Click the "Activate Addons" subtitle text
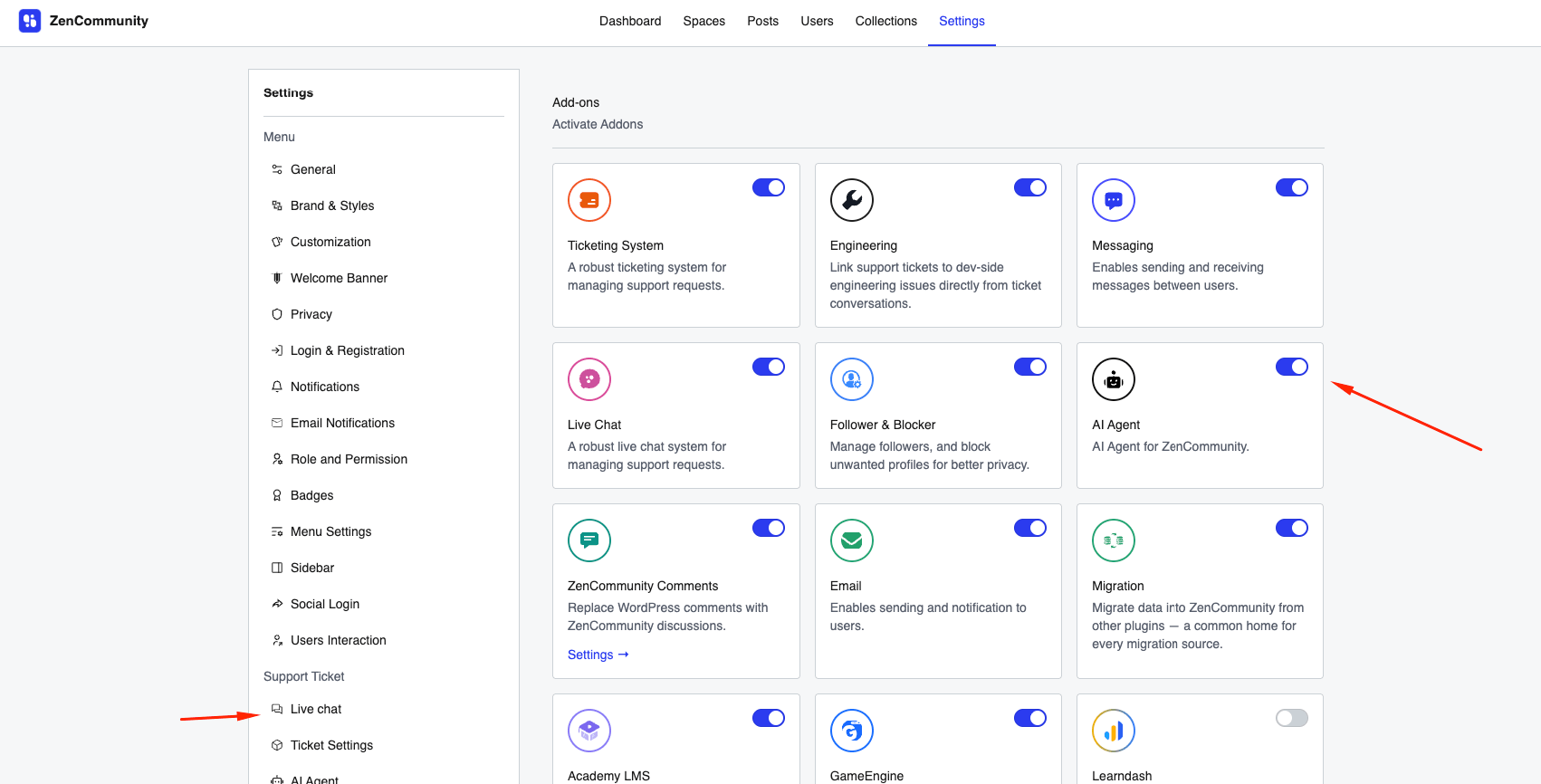Viewport: 1541px width, 784px height. tap(598, 124)
